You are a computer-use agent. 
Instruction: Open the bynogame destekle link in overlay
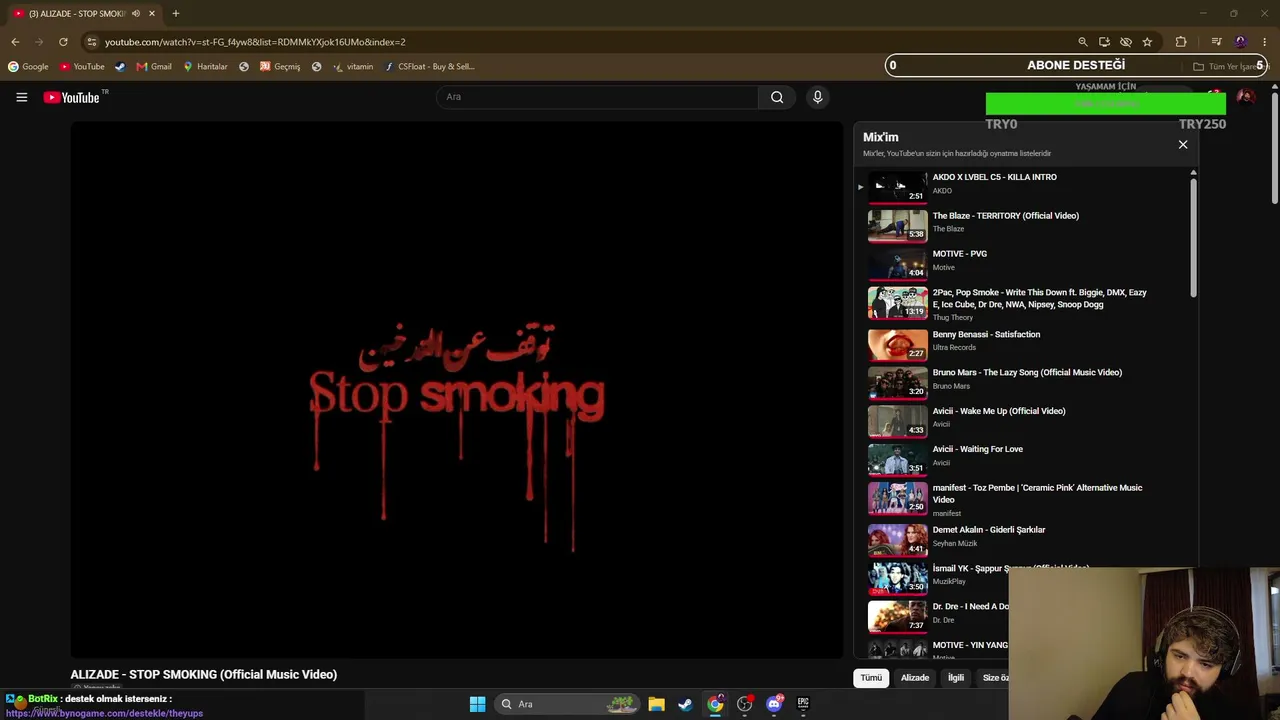click(x=104, y=713)
